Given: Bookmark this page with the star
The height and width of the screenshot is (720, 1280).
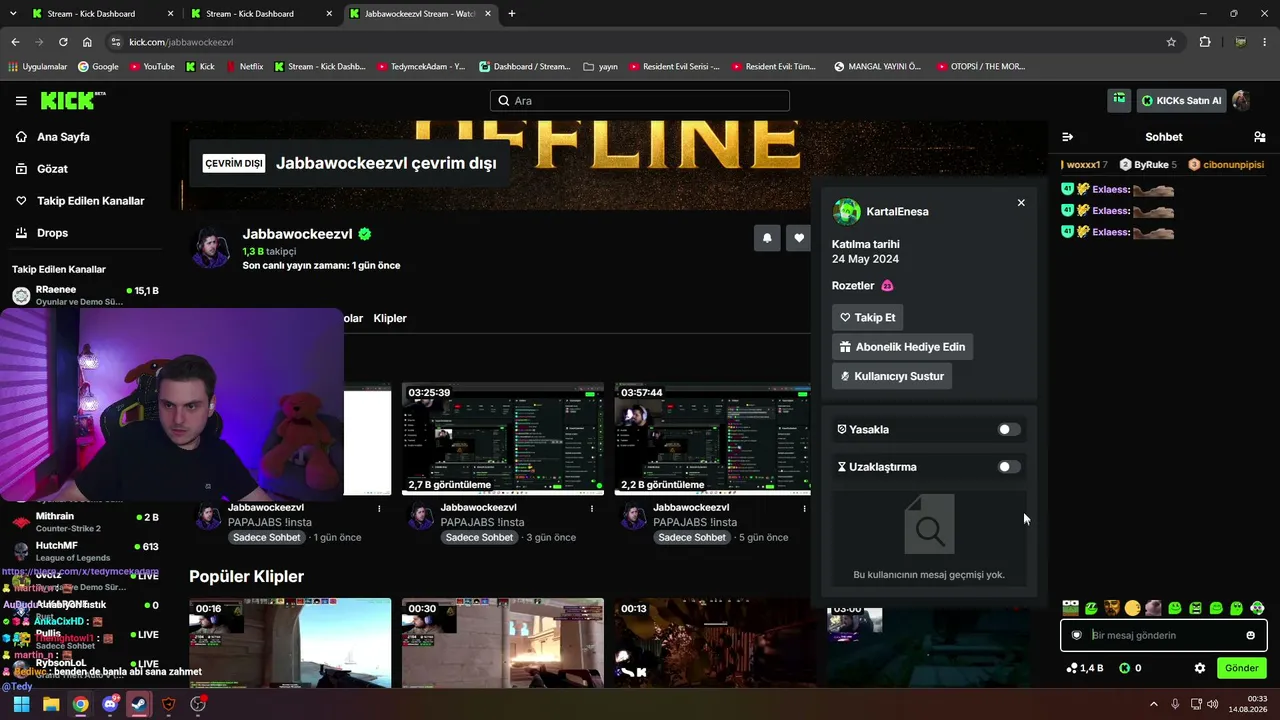Looking at the screenshot, I should tap(1171, 42).
